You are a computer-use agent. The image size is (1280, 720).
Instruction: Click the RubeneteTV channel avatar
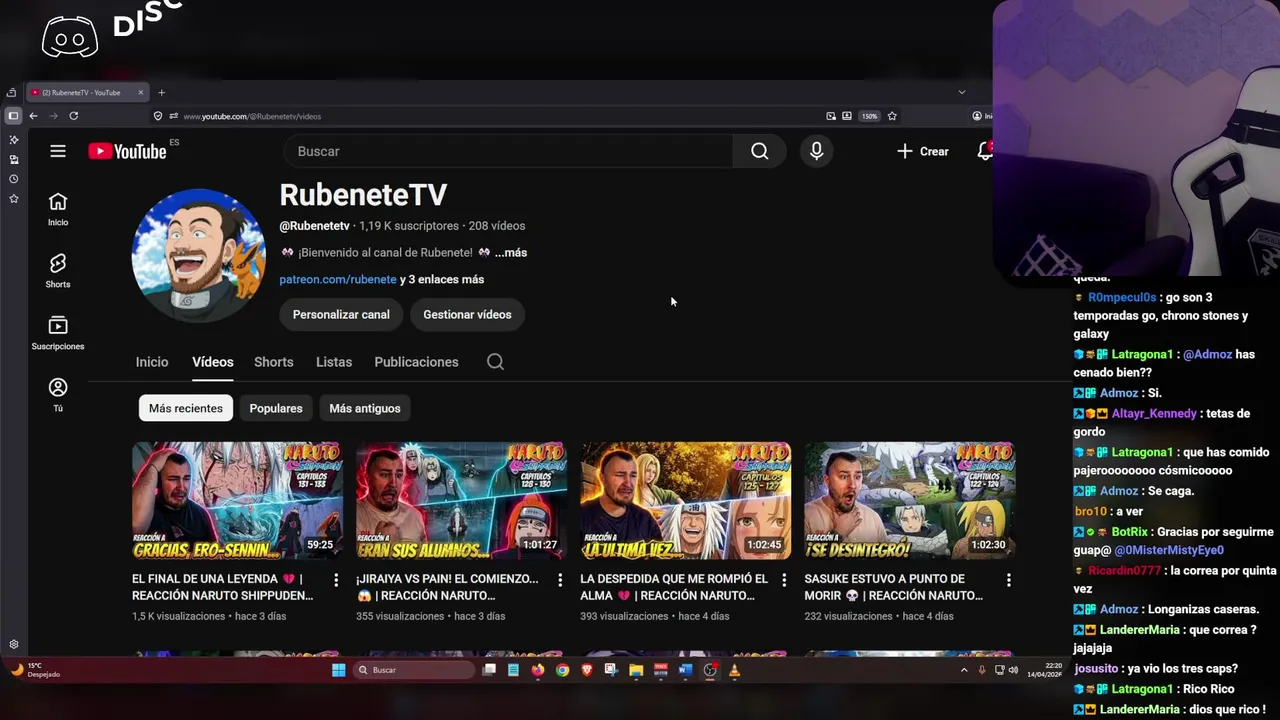click(199, 255)
